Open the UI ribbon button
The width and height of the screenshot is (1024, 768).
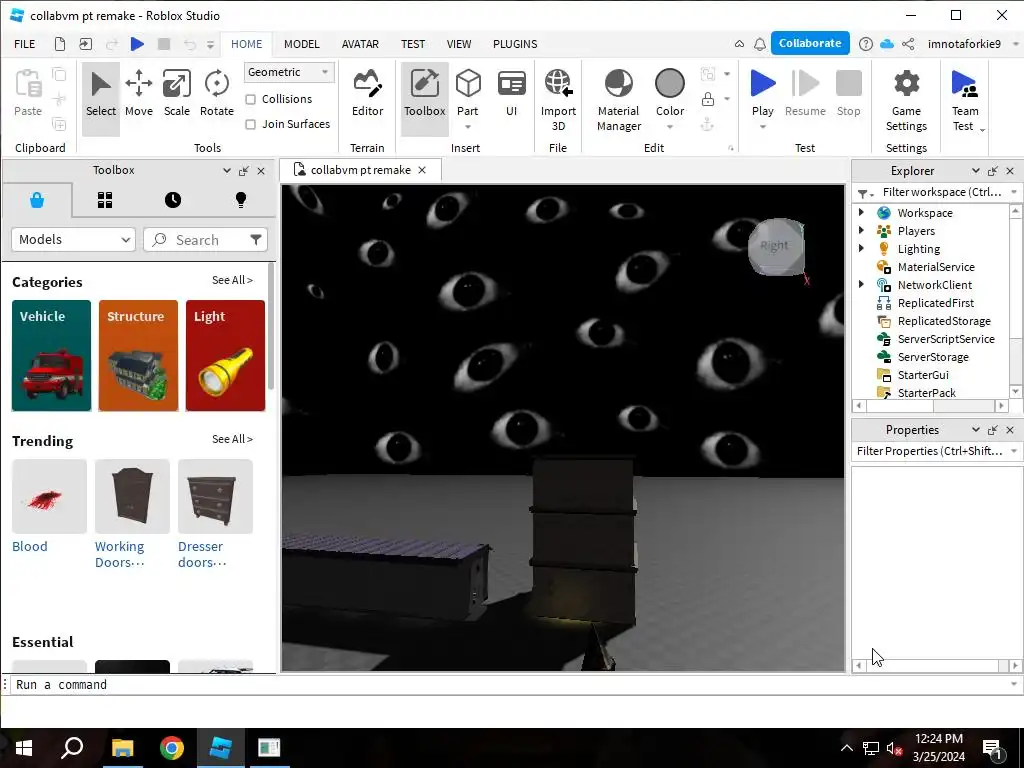click(511, 93)
